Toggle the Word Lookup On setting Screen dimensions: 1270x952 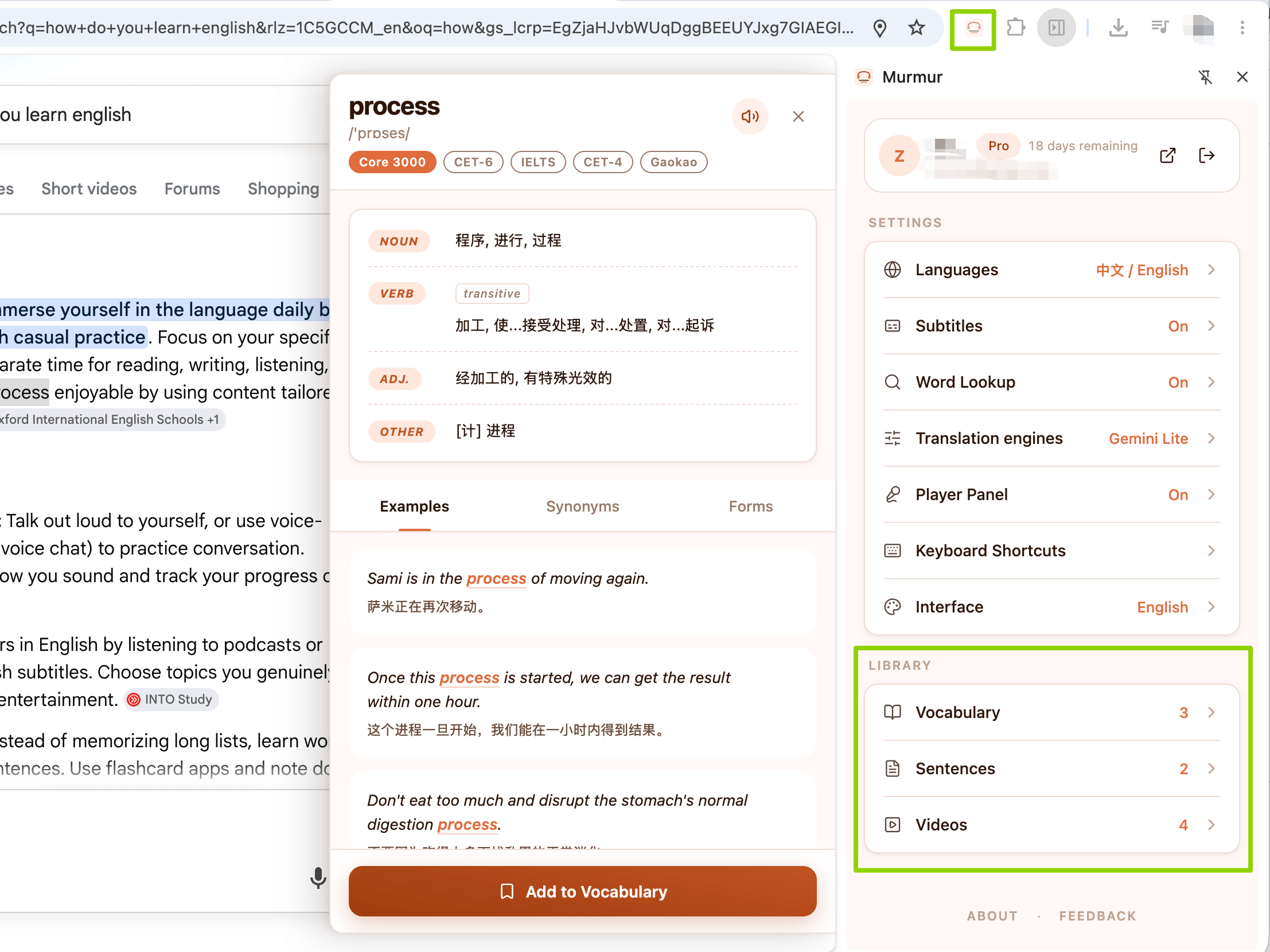point(1051,382)
